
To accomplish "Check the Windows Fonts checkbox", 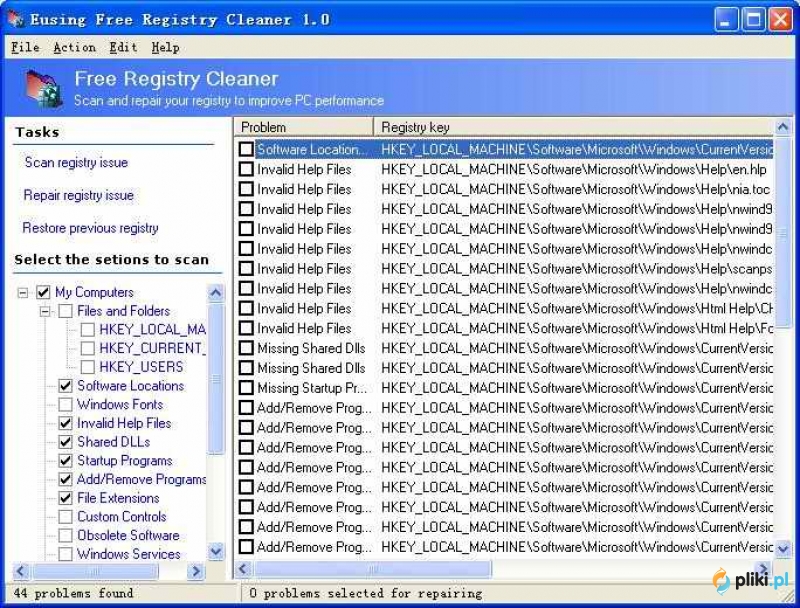I will point(65,404).
